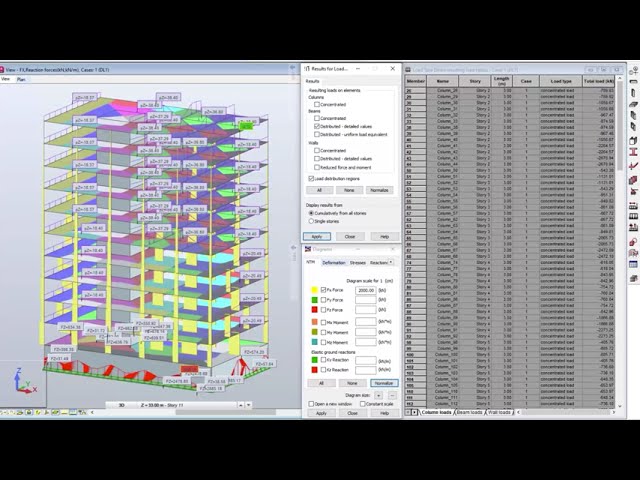Click Normalize button in Diagrams dialog
The width and height of the screenshot is (640, 480).
click(384, 383)
